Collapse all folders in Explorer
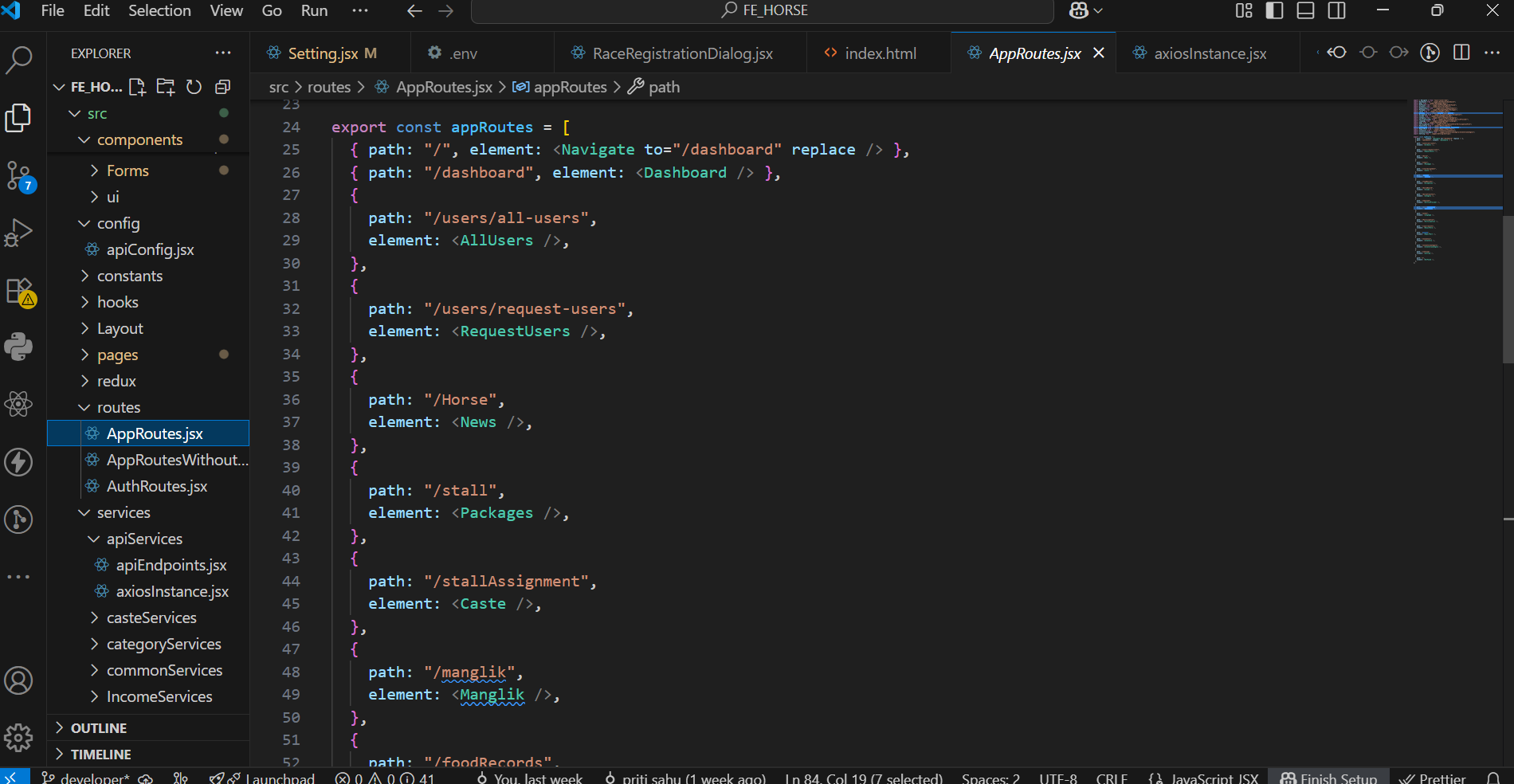1514x784 pixels. tap(223, 87)
